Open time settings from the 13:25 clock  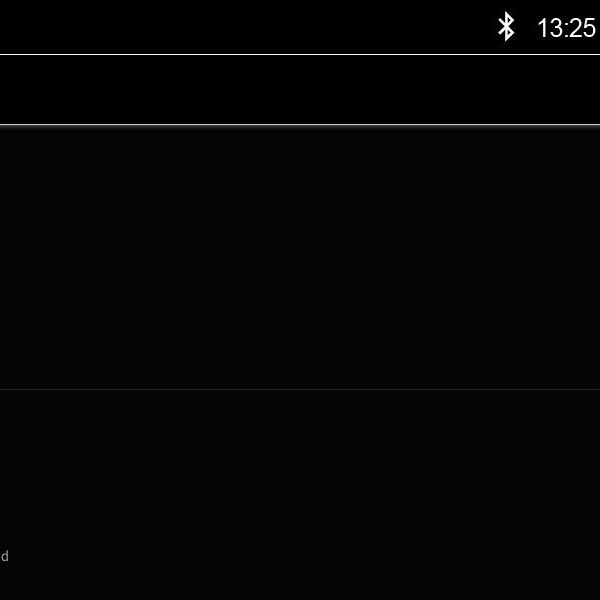[x=567, y=28]
